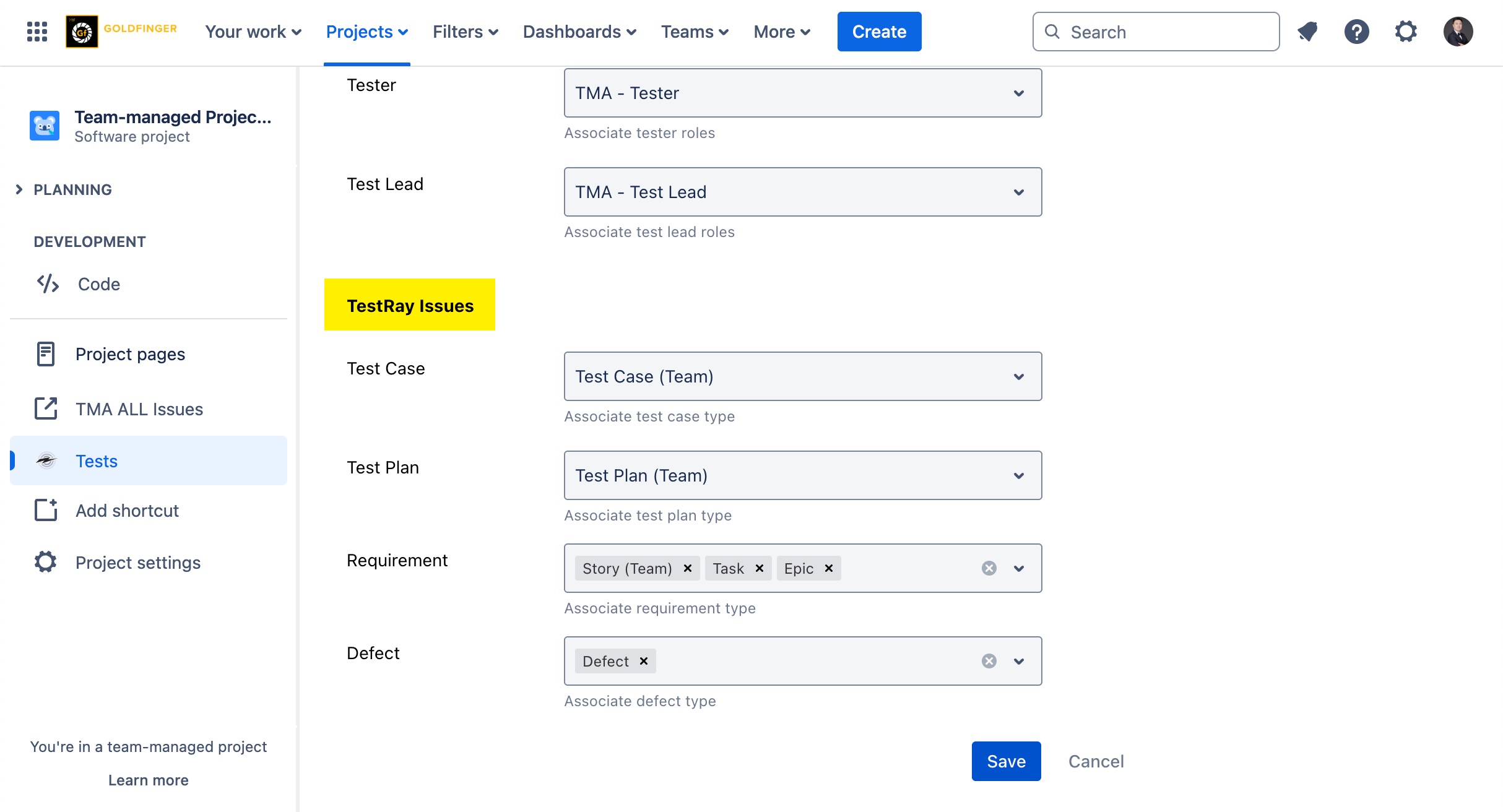The image size is (1503, 812).
Task: Remove the Epic requirement tag
Action: [829, 569]
